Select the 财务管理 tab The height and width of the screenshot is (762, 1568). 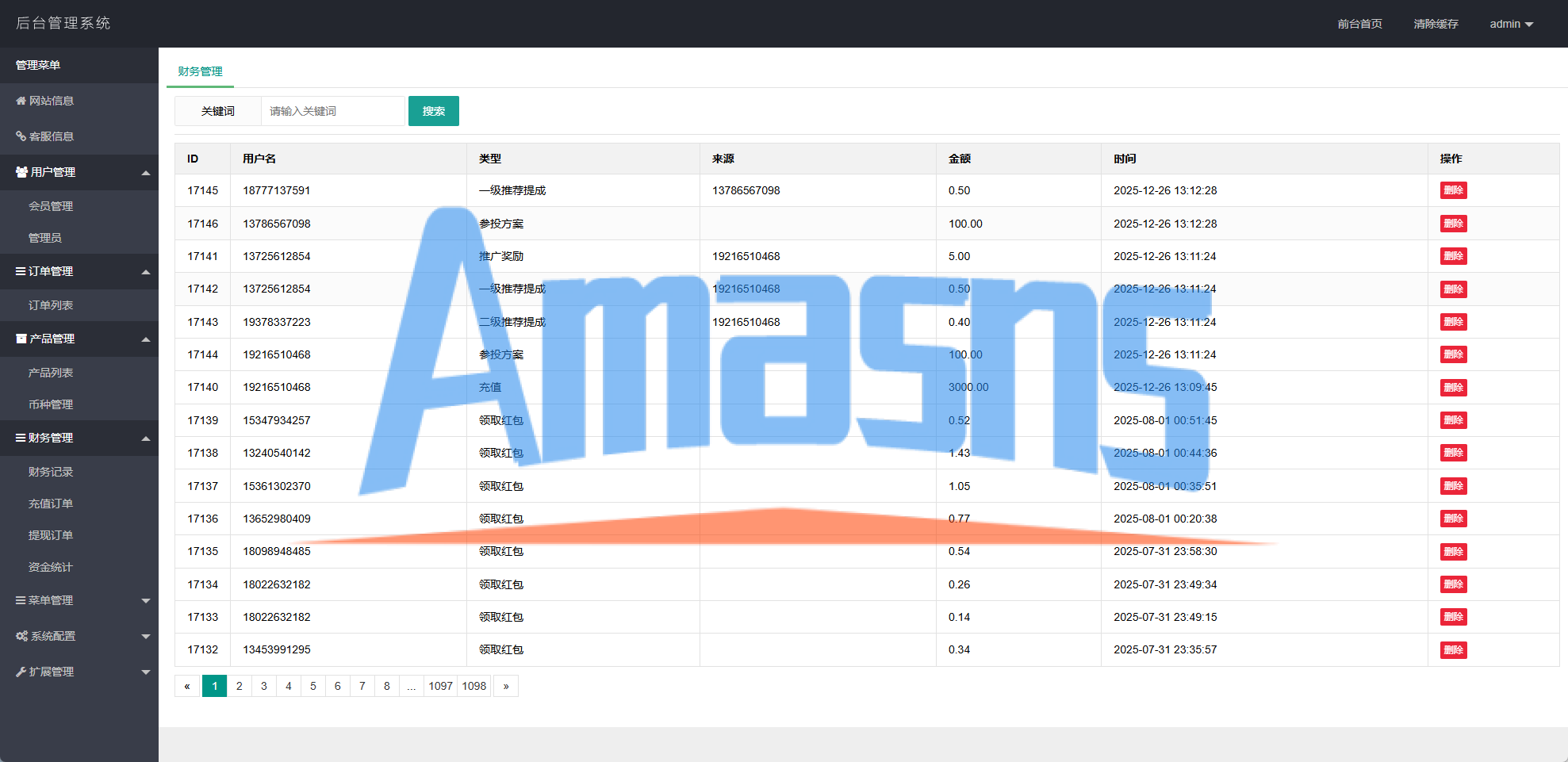(200, 71)
